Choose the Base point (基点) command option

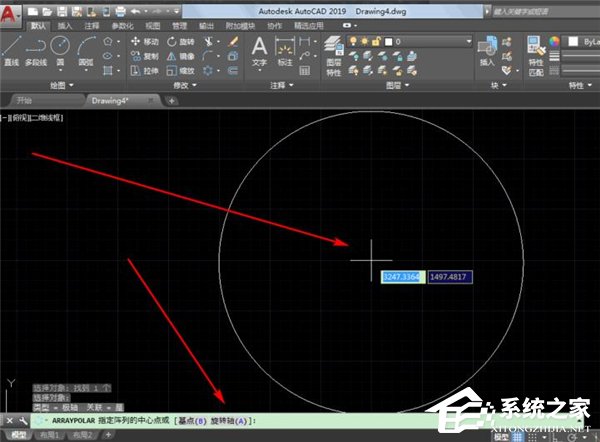(x=194, y=421)
